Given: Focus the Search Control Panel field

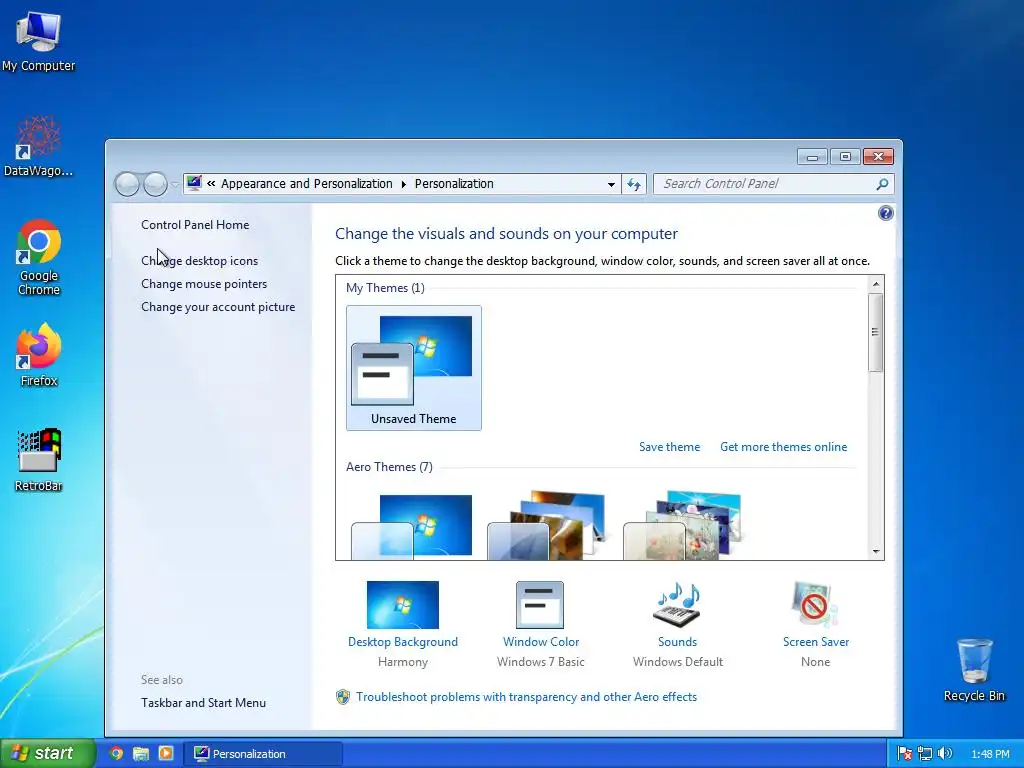Looking at the screenshot, I should pos(773,184).
